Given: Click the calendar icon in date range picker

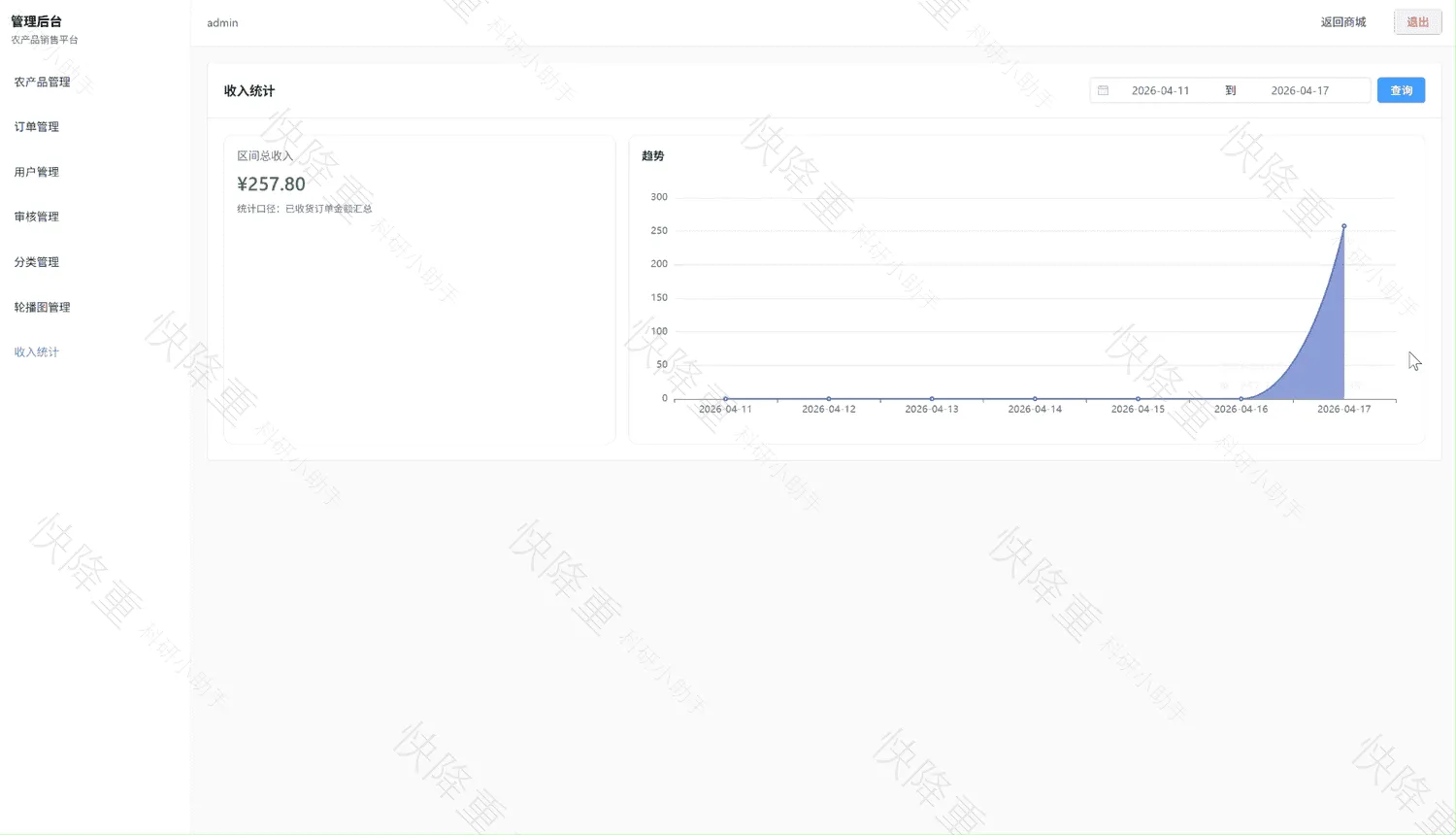Looking at the screenshot, I should click(x=1103, y=90).
